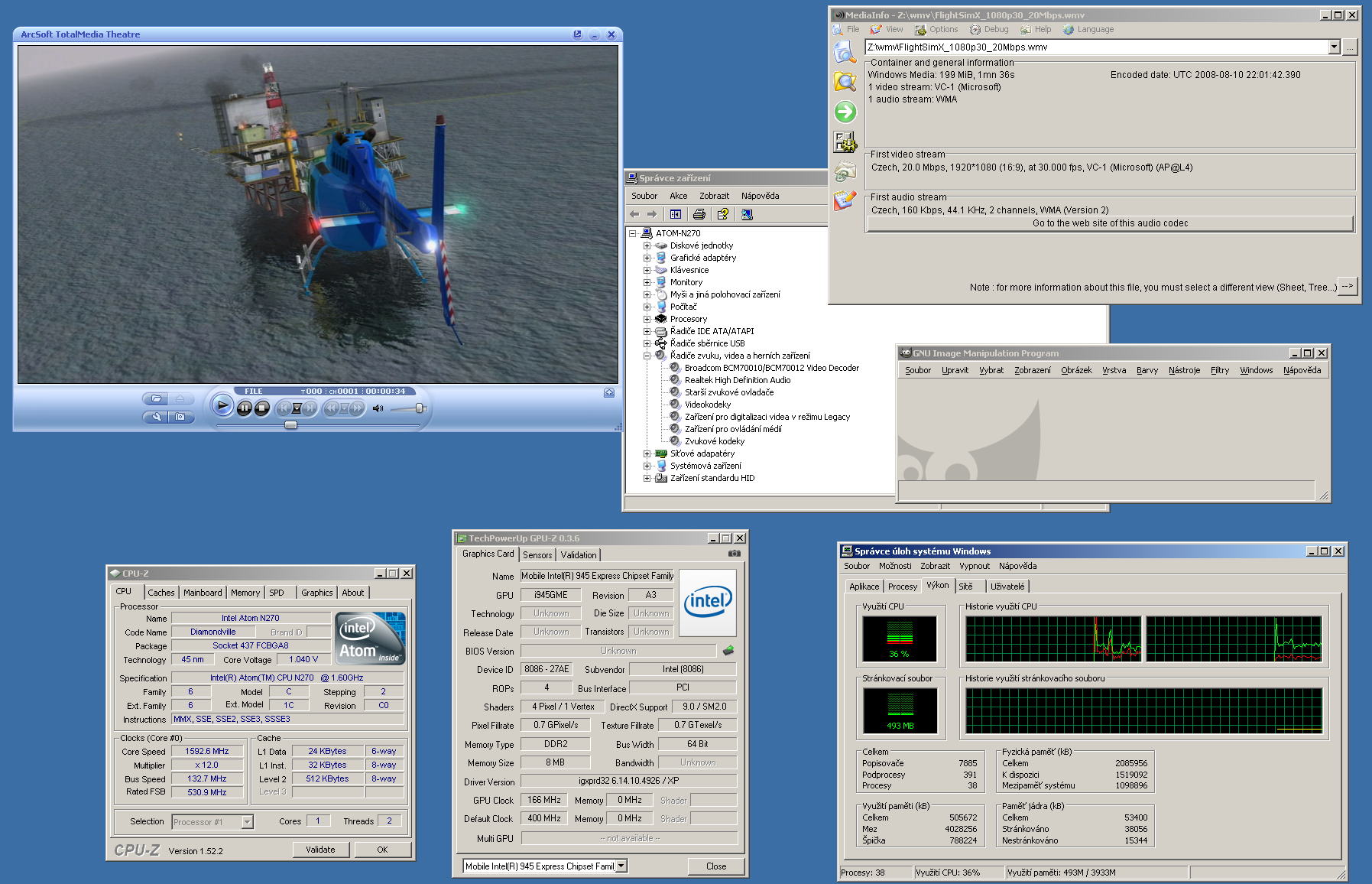Click the Intel logo in GPU-Z
Image resolution: width=1372 pixels, height=884 pixels.
[708, 603]
